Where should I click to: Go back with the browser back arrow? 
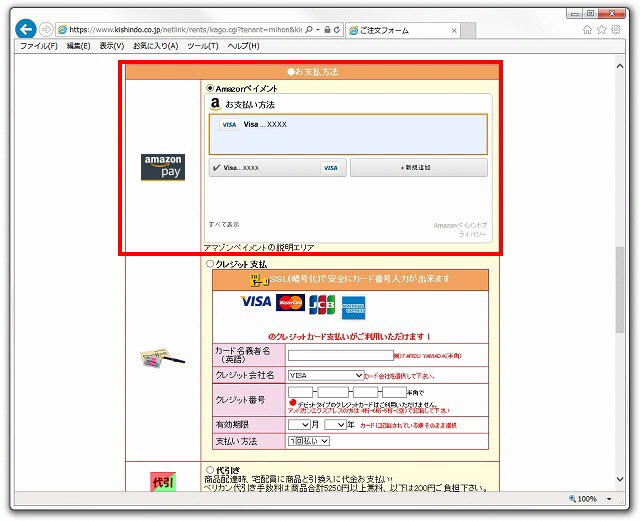tap(25, 29)
